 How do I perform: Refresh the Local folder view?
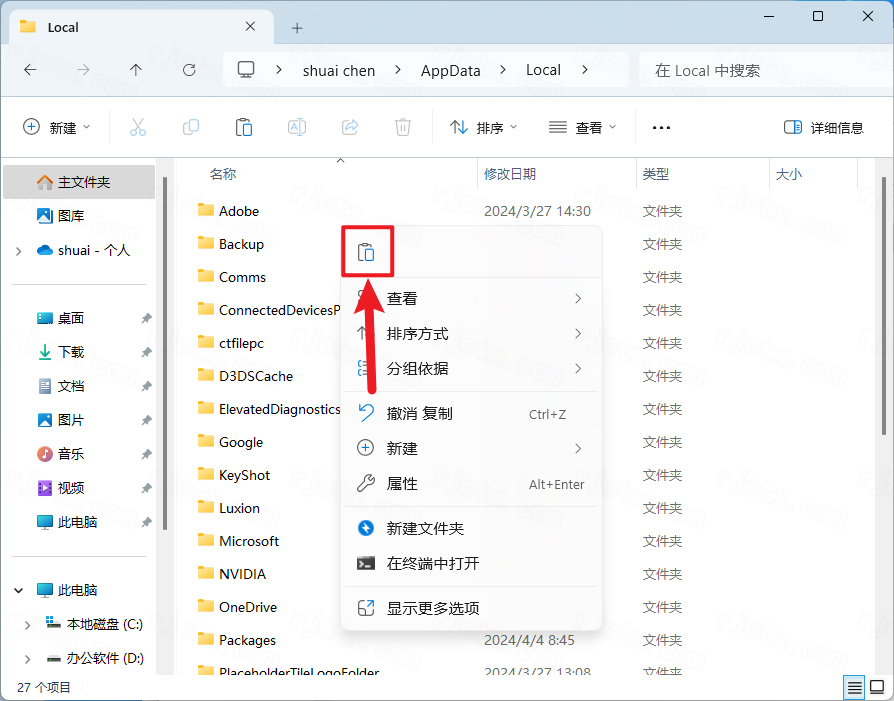click(x=189, y=70)
